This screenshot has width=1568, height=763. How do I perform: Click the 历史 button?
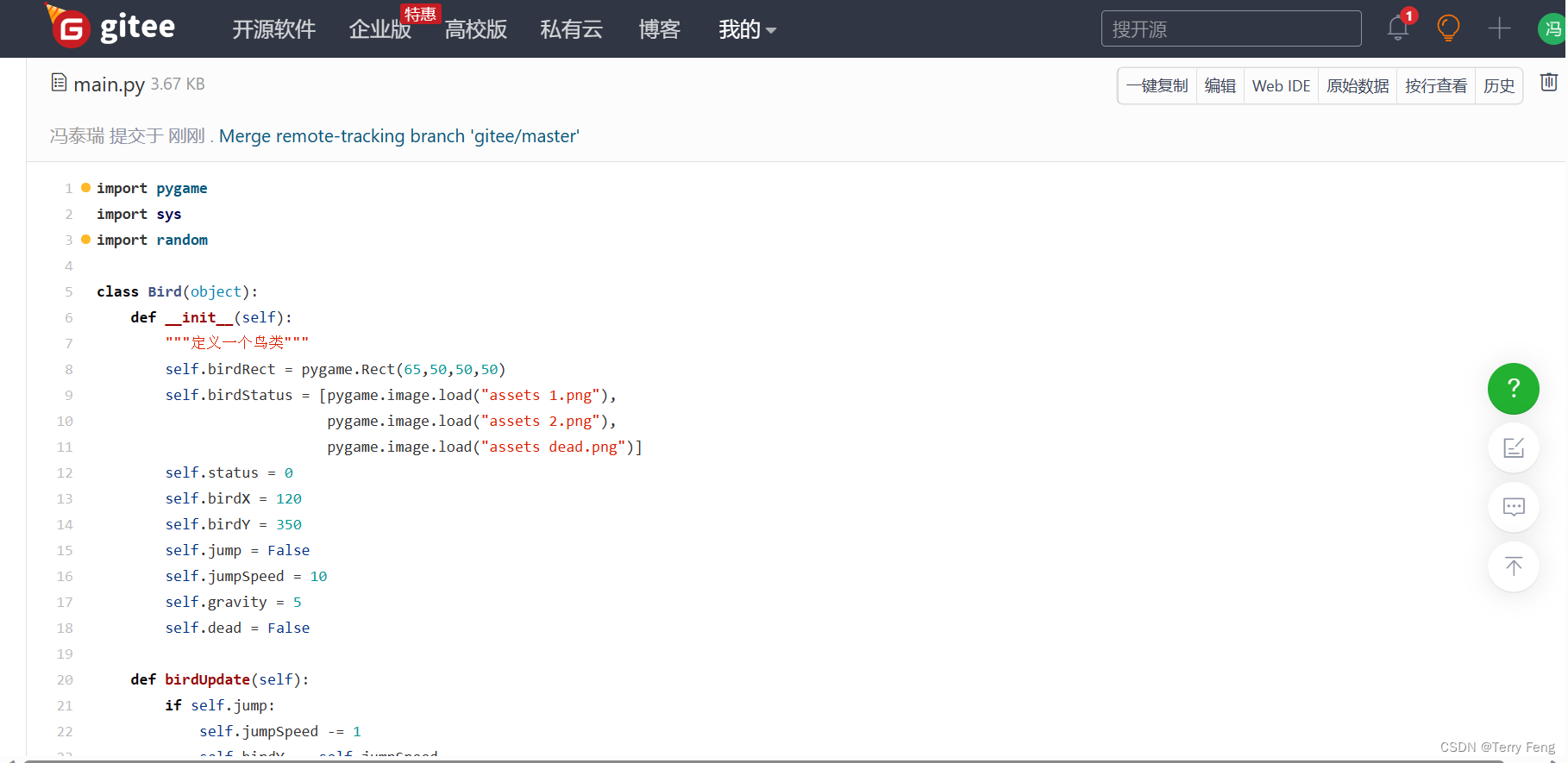pyautogui.click(x=1499, y=86)
